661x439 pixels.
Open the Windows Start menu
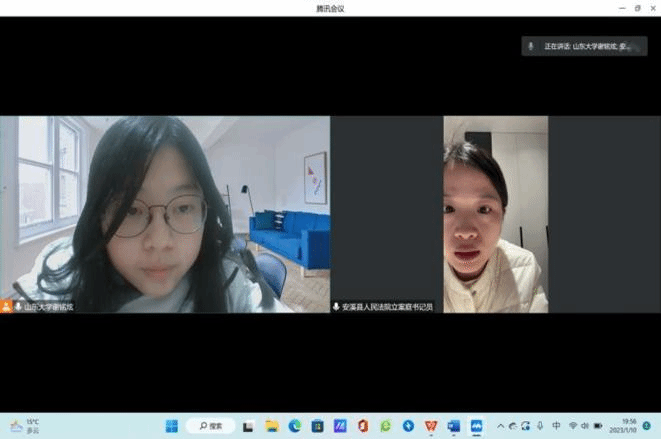170,426
